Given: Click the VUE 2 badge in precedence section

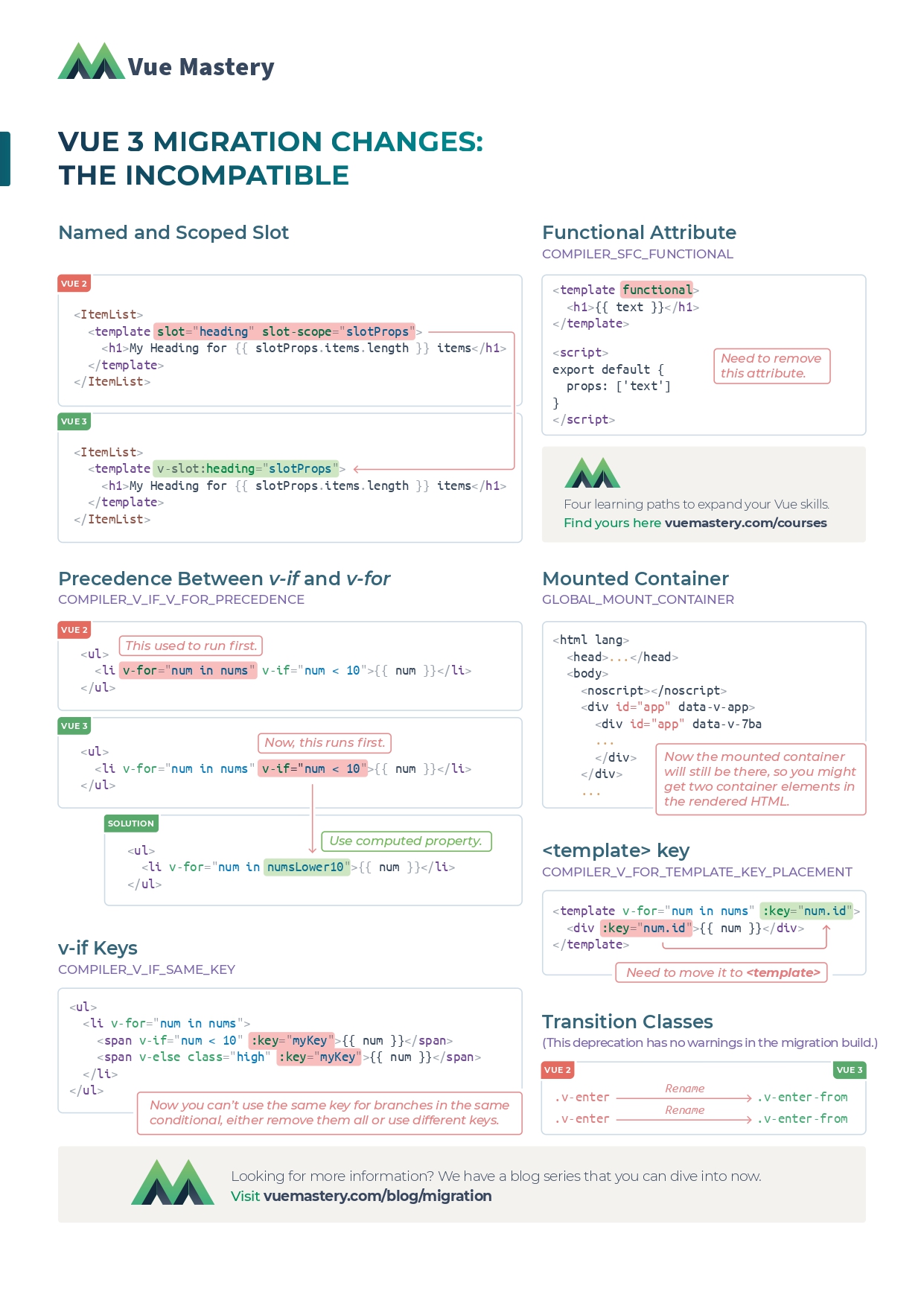Looking at the screenshot, I should (x=74, y=630).
